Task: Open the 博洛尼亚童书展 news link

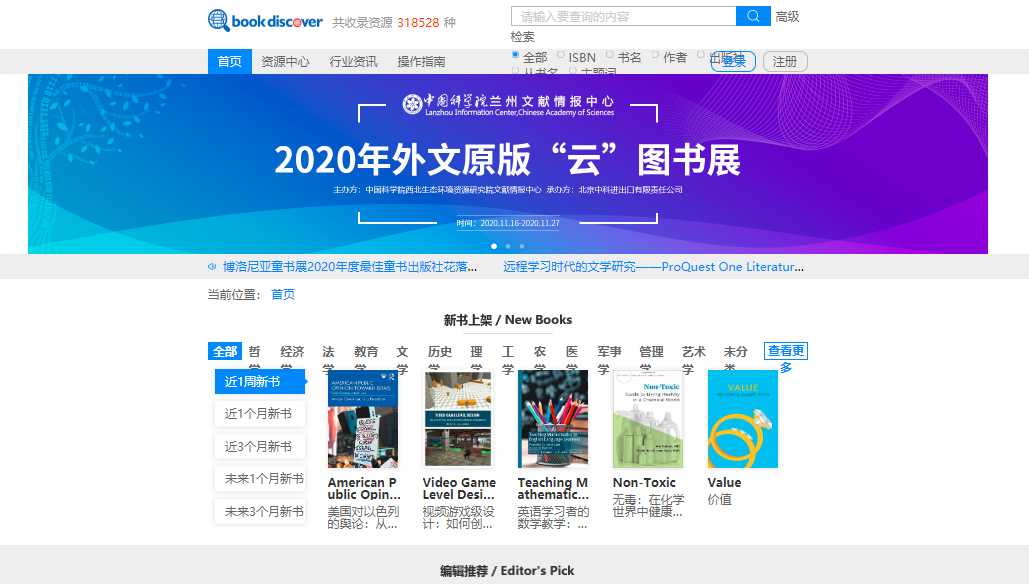Action: (350, 267)
